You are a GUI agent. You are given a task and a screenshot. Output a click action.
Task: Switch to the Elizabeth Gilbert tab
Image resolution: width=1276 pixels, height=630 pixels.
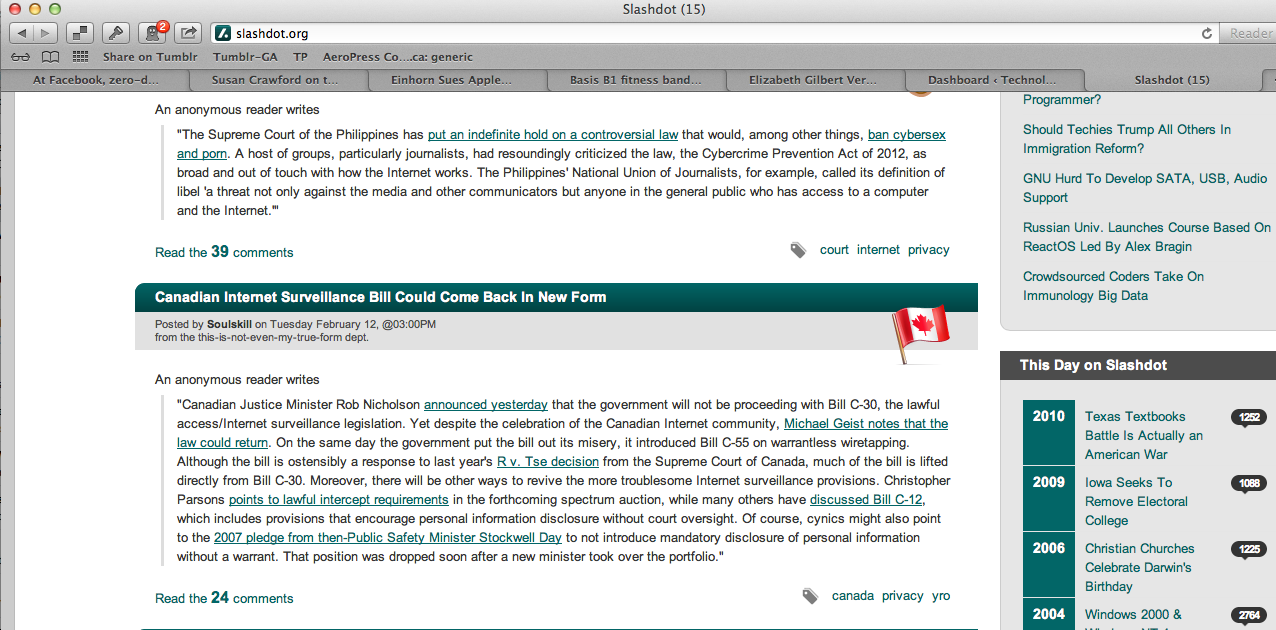(x=812, y=80)
